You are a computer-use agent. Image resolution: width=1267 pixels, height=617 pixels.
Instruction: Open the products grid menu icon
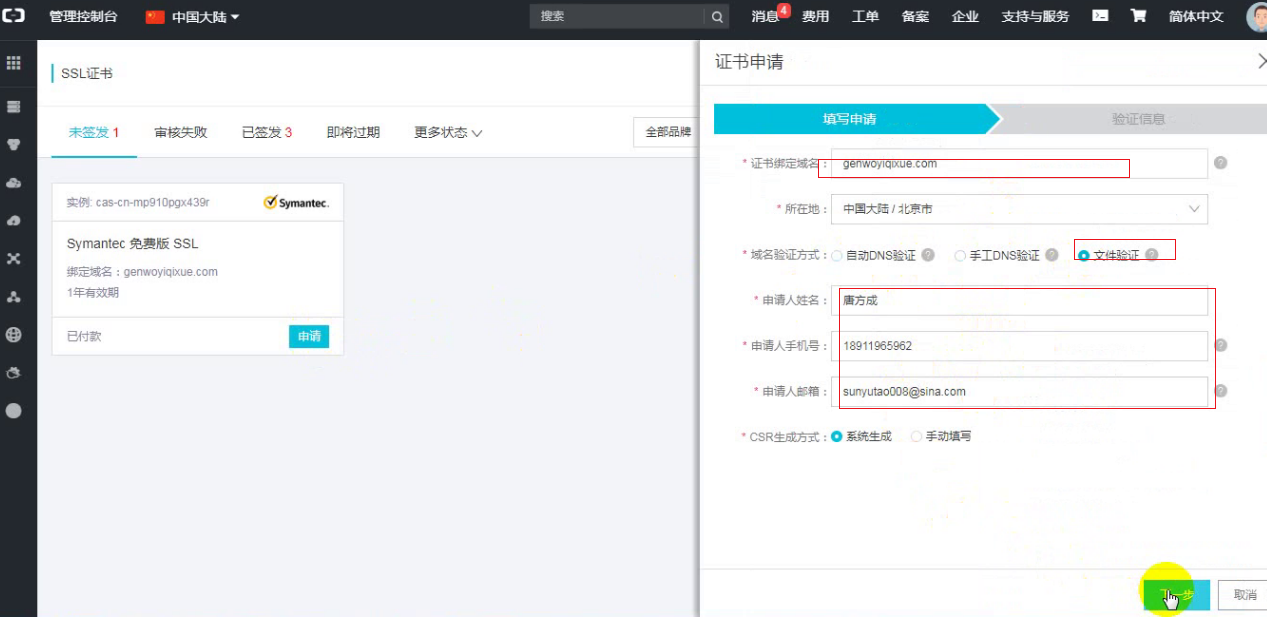[x=14, y=63]
